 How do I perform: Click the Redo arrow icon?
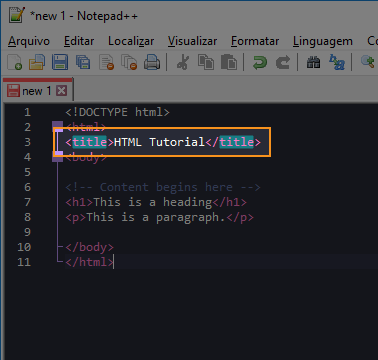click(283, 62)
